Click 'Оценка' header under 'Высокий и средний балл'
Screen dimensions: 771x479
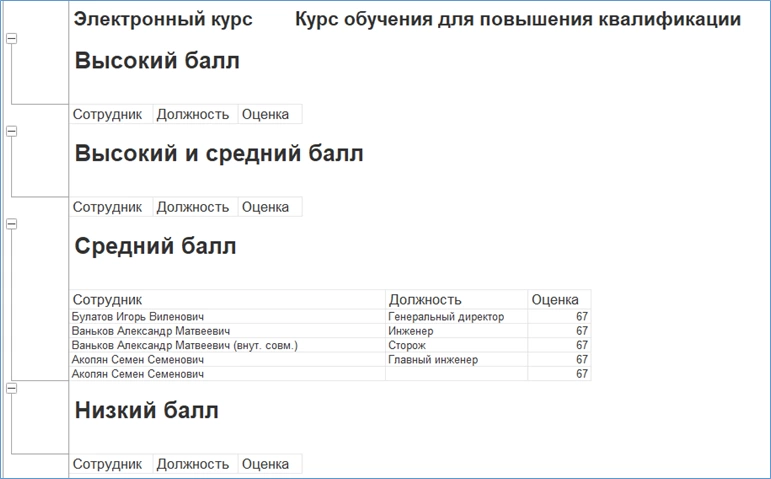coord(270,207)
